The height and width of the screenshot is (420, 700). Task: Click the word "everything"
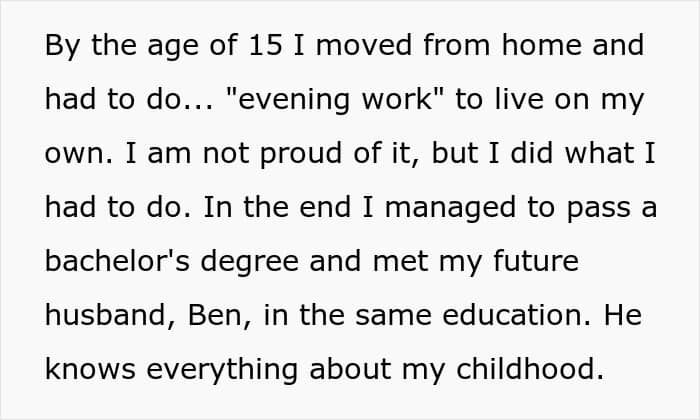pyautogui.click(x=222, y=370)
